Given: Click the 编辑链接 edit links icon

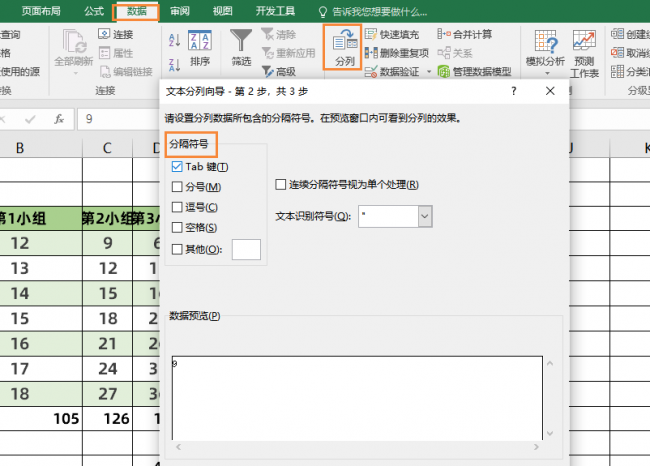Looking at the screenshot, I should tap(105, 71).
